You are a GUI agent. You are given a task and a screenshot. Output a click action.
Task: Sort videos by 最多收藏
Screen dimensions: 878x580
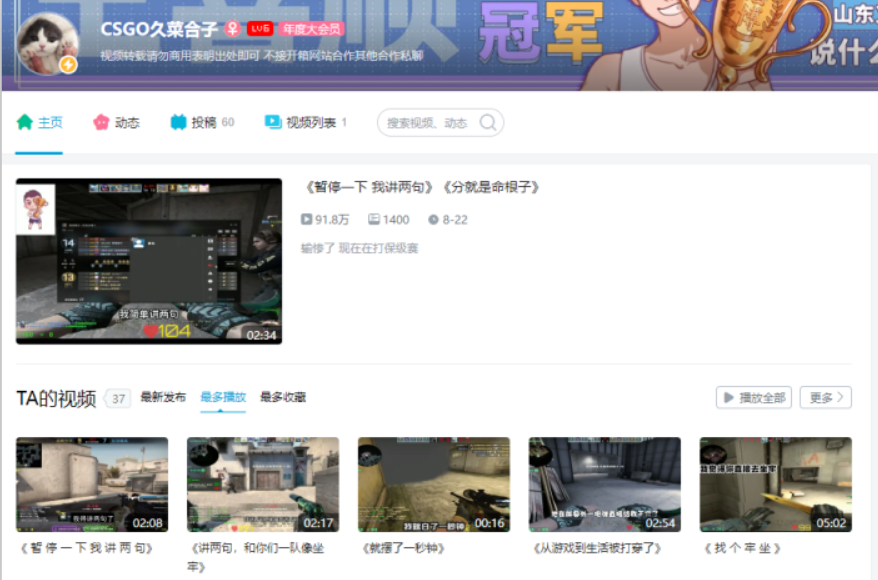pyautogui.click(x=283, y=397)
